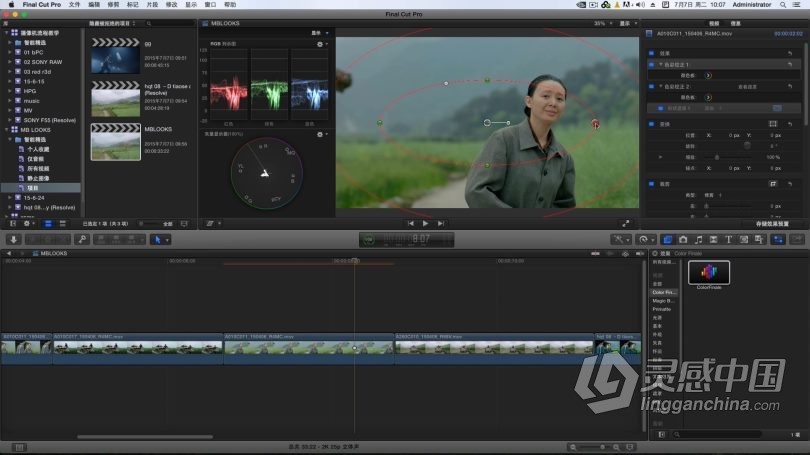Click the share export button
Screen dimensions: 810x455
pos(797,240)
